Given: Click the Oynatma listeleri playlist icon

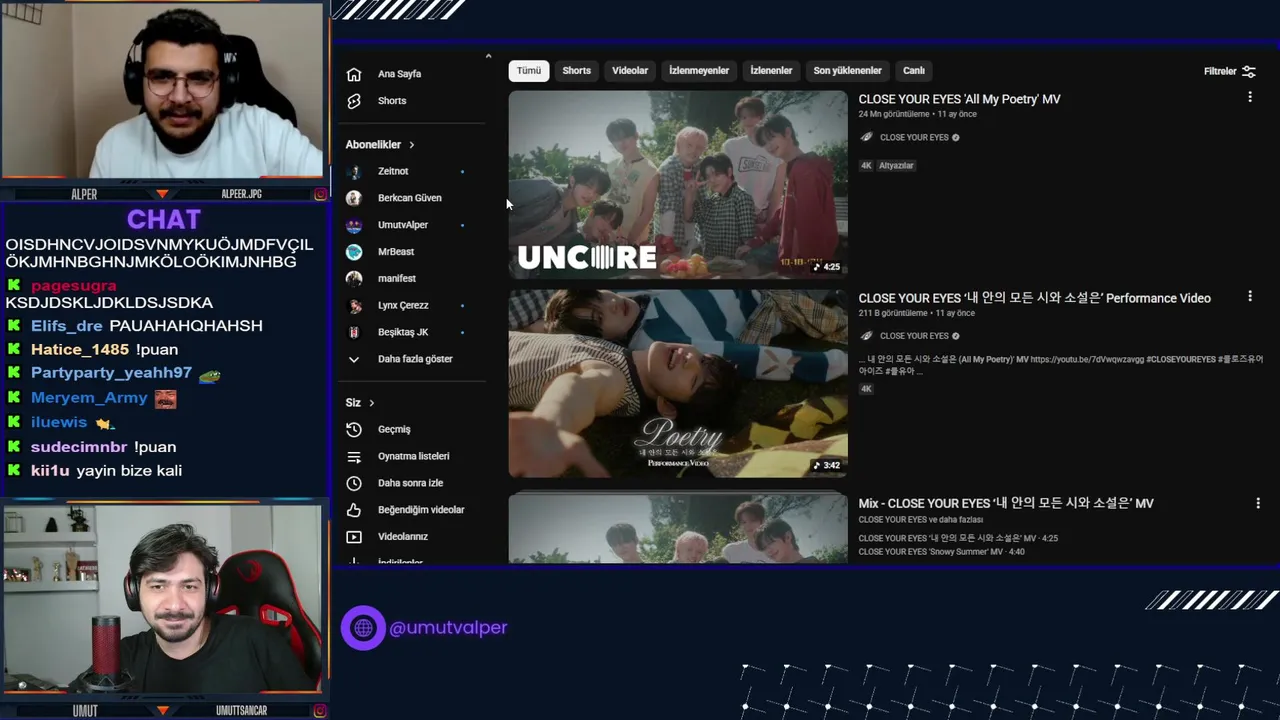Looking at the screenshot, I should [353, 456].
